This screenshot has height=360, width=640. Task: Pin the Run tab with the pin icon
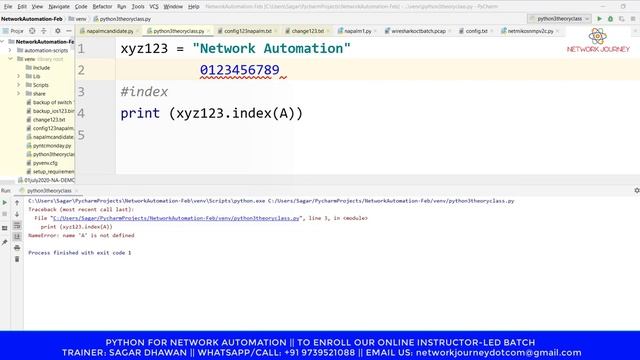(x=4, y=242)
